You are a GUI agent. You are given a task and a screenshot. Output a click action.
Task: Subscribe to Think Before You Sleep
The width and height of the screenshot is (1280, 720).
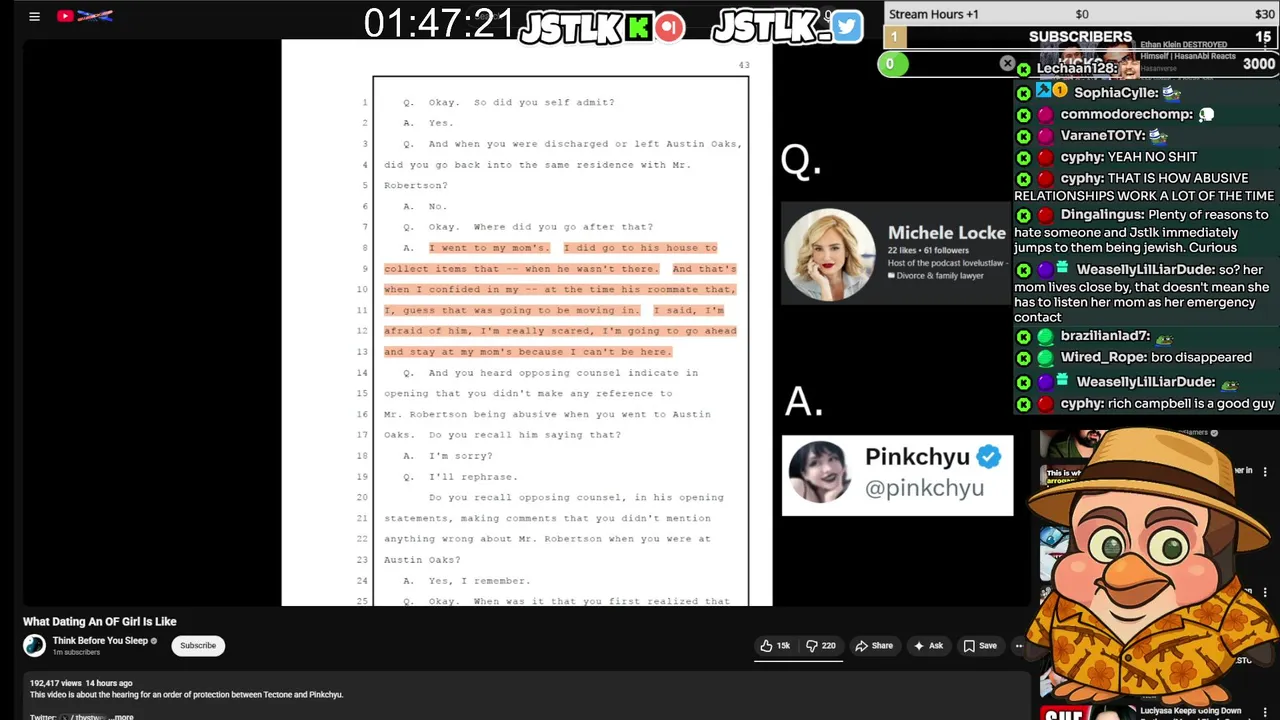pos(198,646)
